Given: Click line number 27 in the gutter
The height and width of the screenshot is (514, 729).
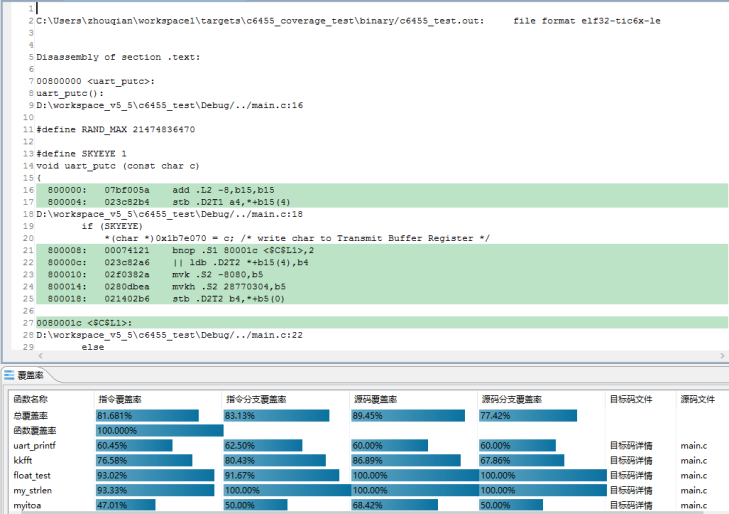Looking at the screenshot, I should pyautogui.click(x=28, y=323).
